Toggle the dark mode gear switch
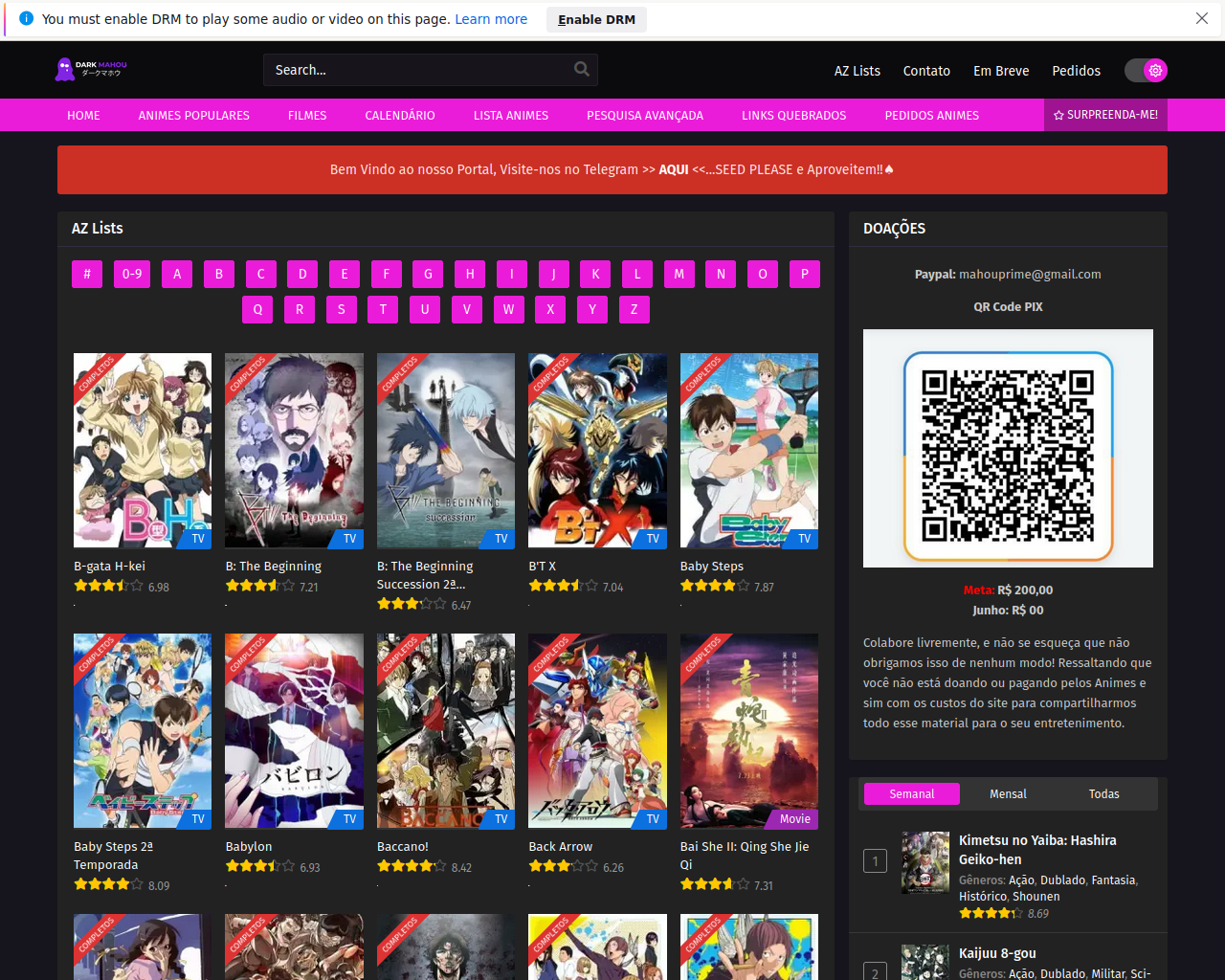 tap(1146, 70)
